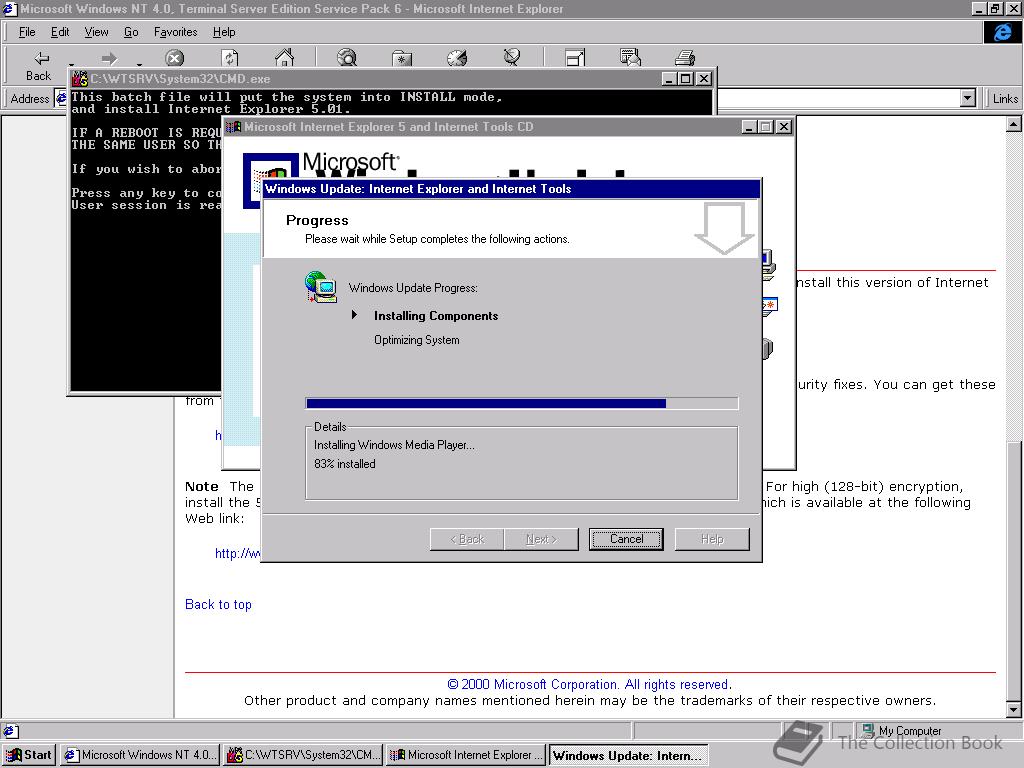Click the Internet Explorer logo in the menu bar corner
The image size is (1024, 768).
pos(1002,32)
